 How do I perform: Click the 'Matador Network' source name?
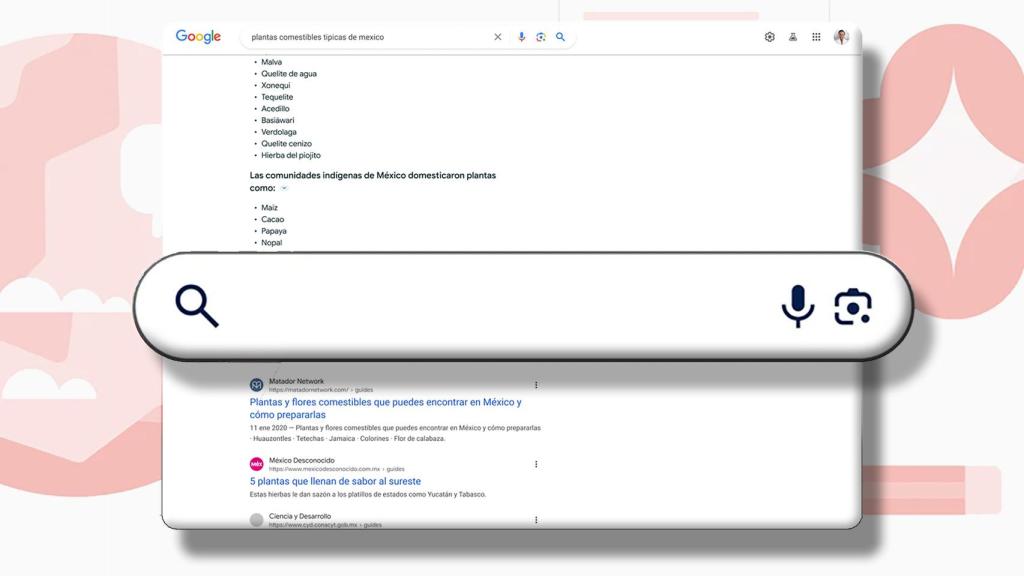(296, 381)
